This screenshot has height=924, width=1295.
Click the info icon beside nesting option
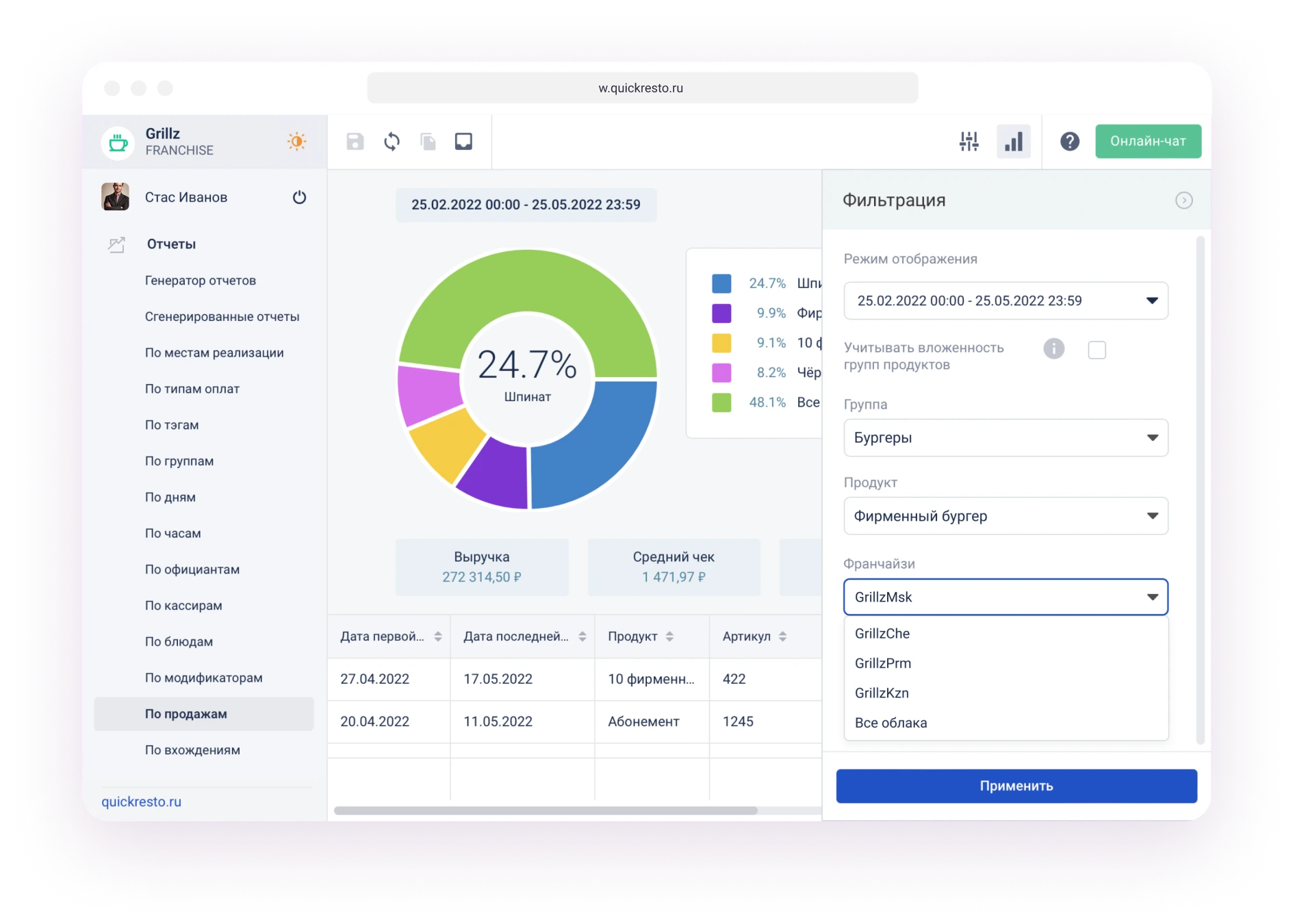coord(1053,349)
